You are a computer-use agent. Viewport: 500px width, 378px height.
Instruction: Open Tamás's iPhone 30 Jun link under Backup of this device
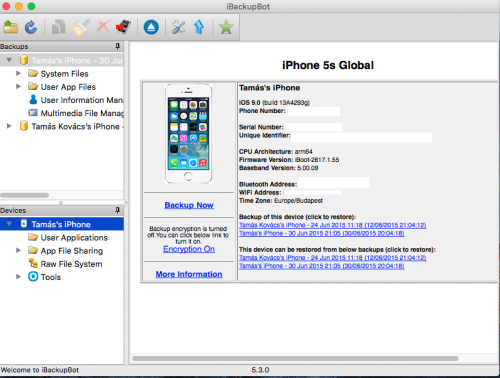[x=322, y=233]
